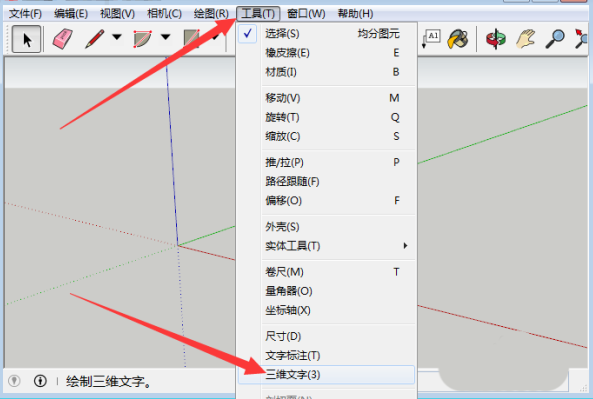Screen dimensions: 593x399
Task: Select the Arc drawing tool
Action: click(143, 39)
